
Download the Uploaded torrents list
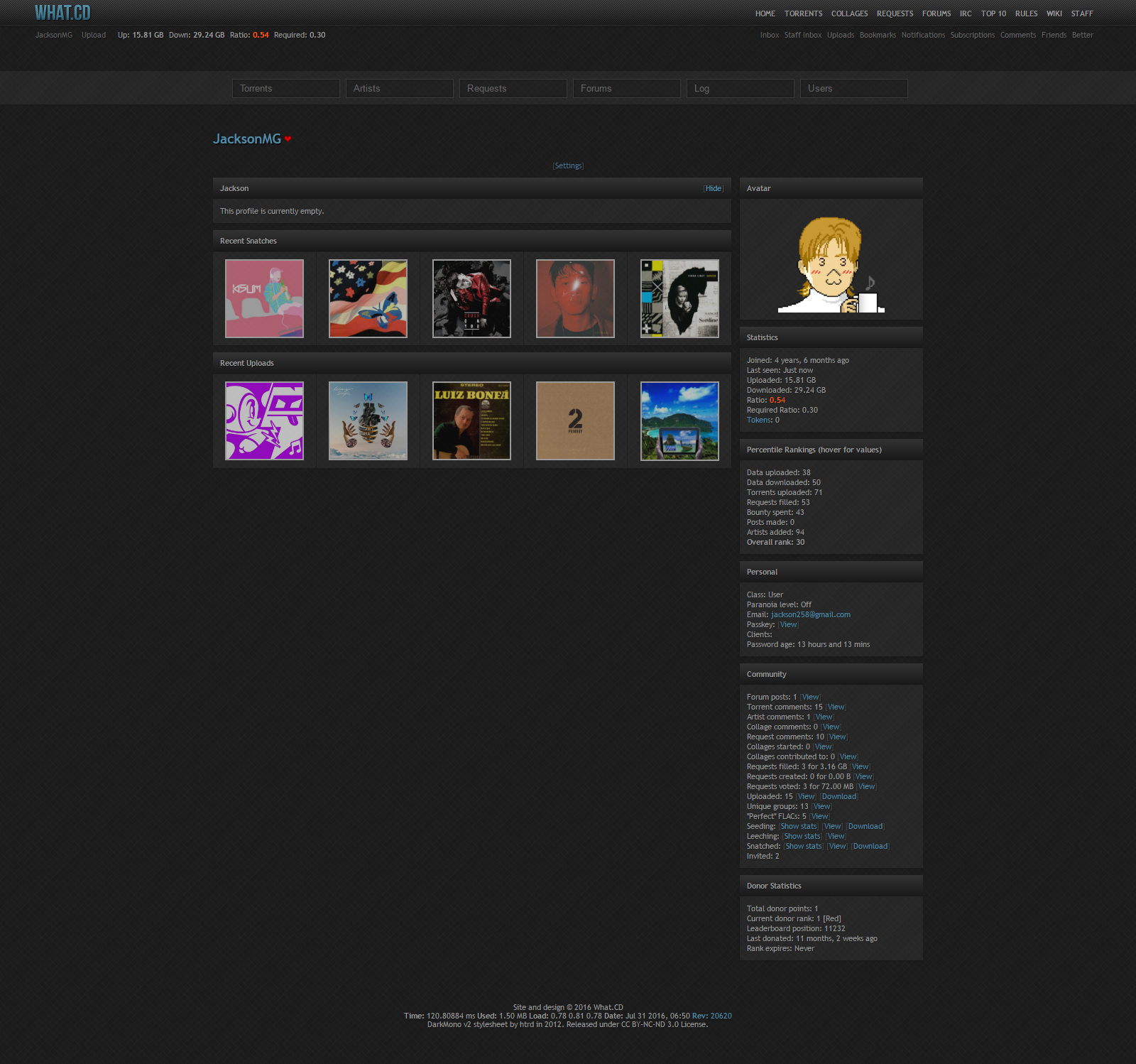(x=839, y=796)
